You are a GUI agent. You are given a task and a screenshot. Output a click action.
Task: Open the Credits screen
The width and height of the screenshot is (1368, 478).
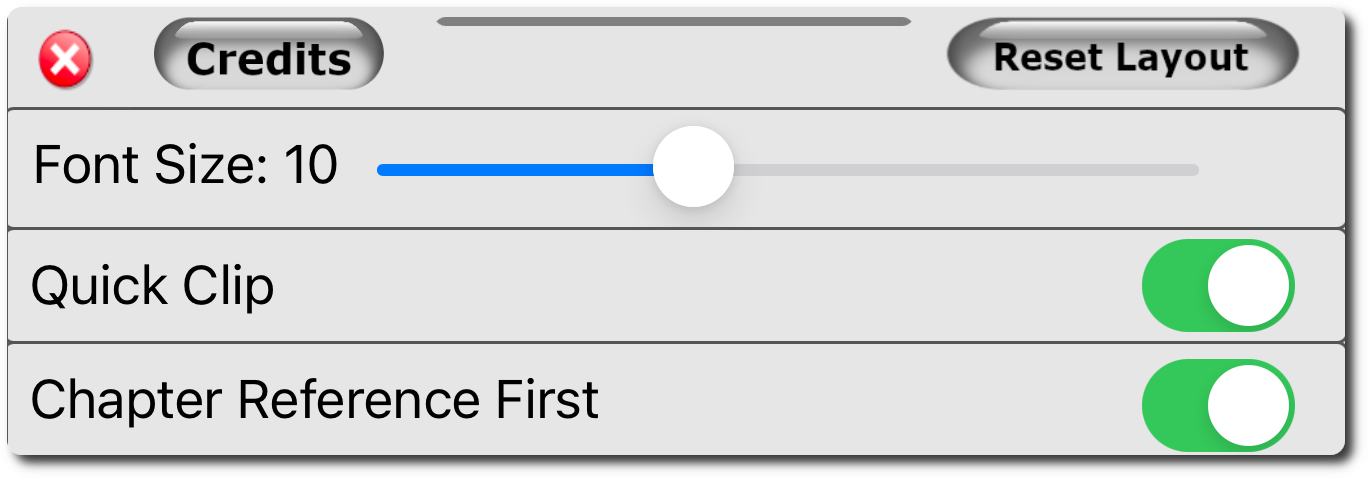click(x=269, y=59)
